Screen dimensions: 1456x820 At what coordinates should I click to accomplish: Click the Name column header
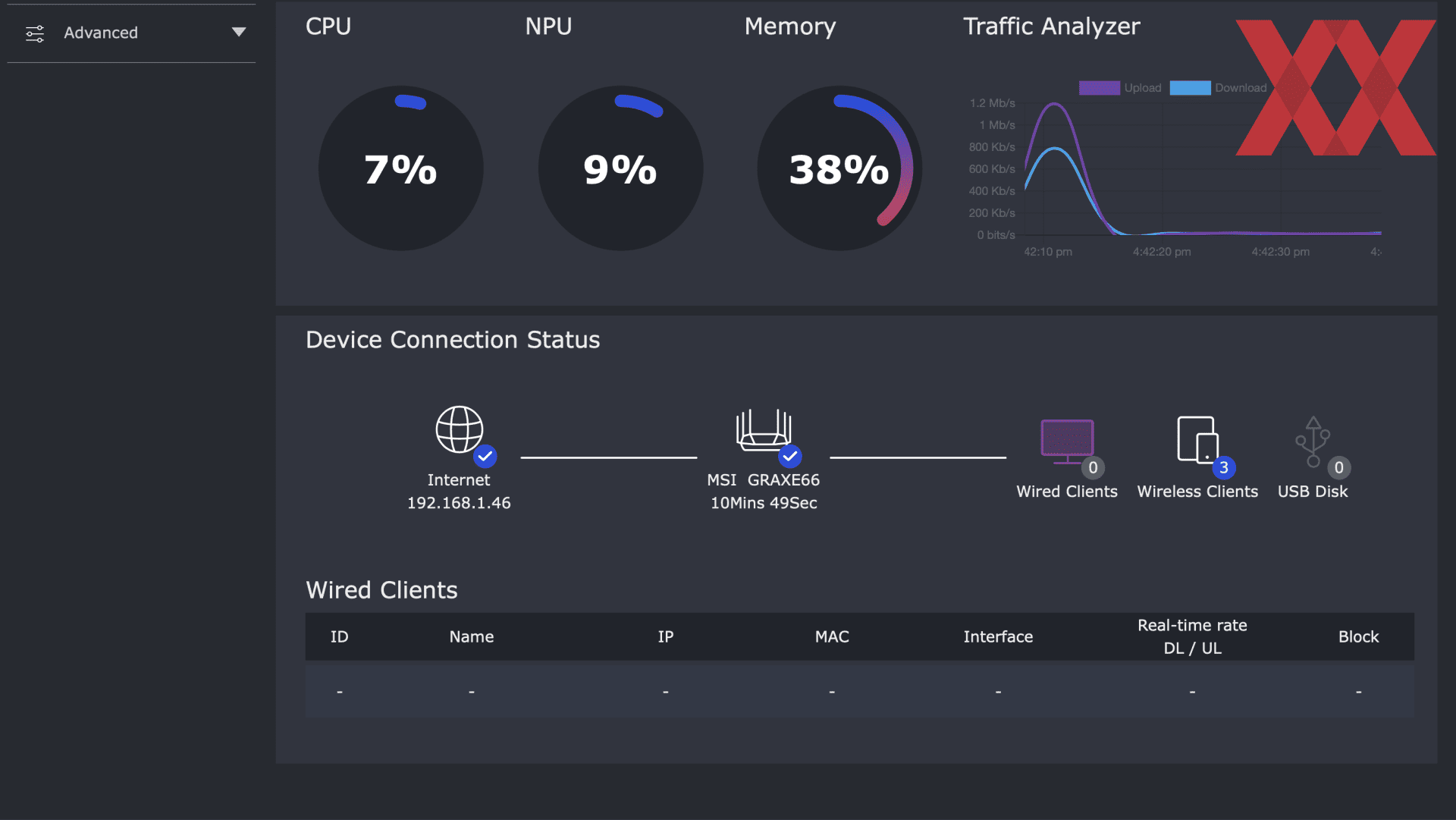pos(471,637)
